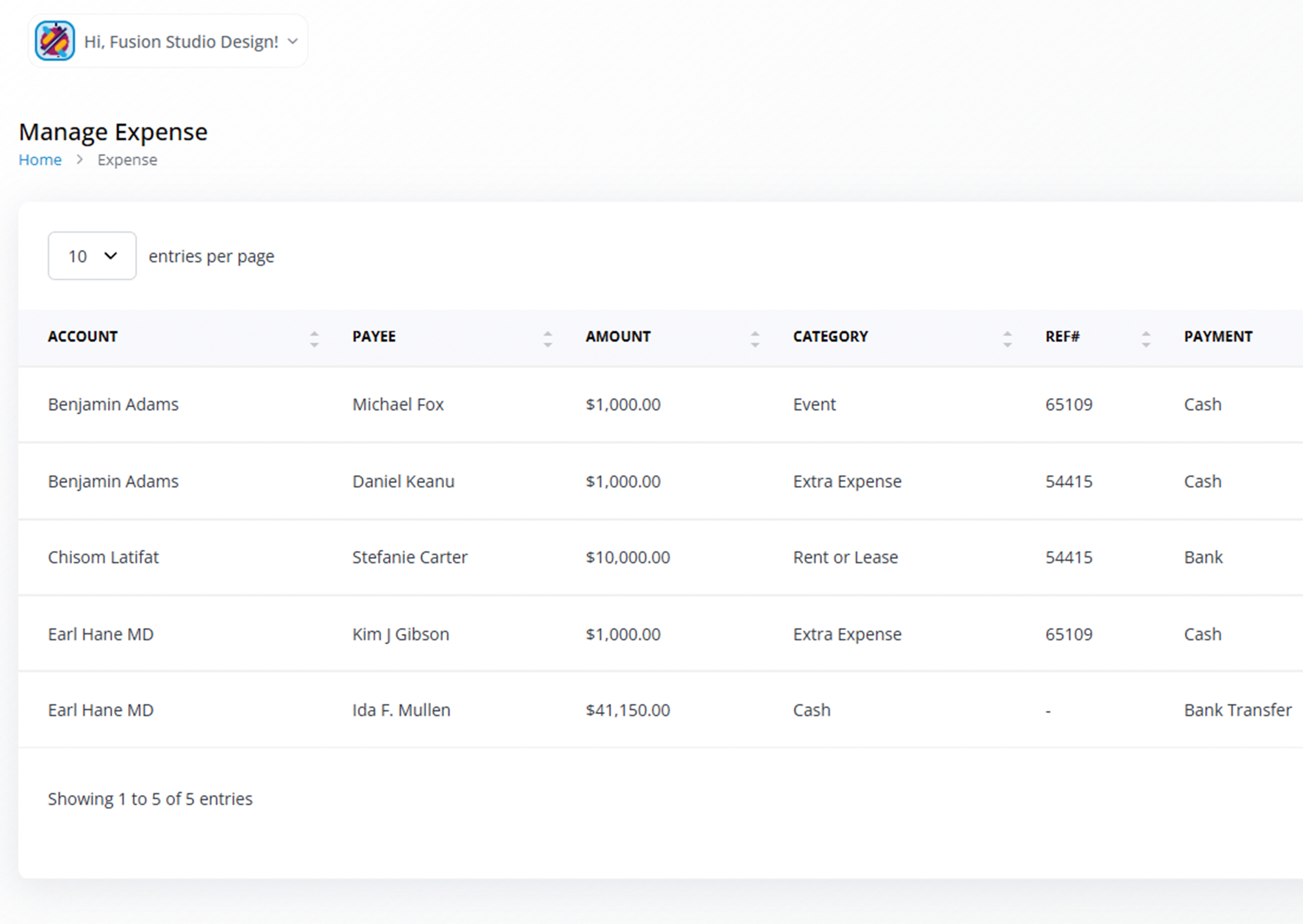The width and height of the screenshot is (1303, 924).
Task: Click Cash category in Ida F. Mullen row
Action: (x=812, y=710)
